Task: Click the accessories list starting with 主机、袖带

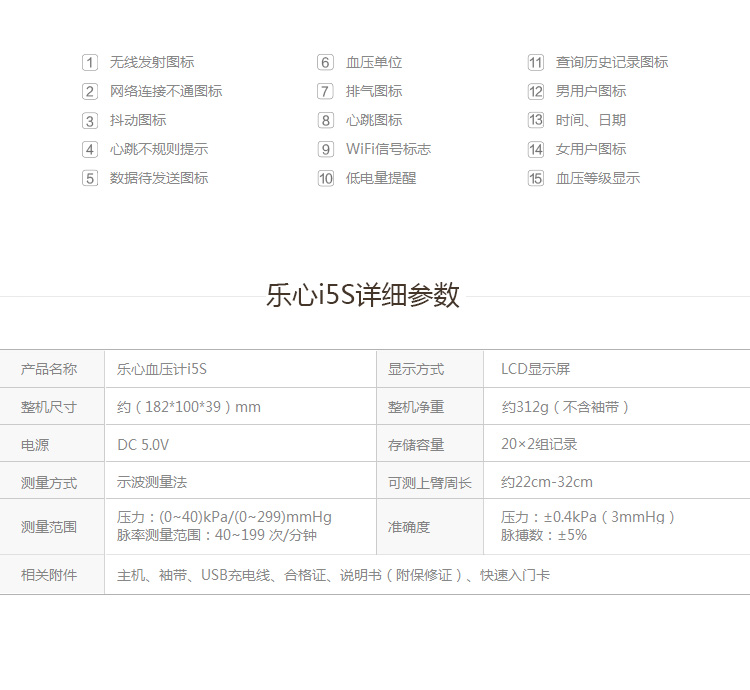Action: coord(333,575)
